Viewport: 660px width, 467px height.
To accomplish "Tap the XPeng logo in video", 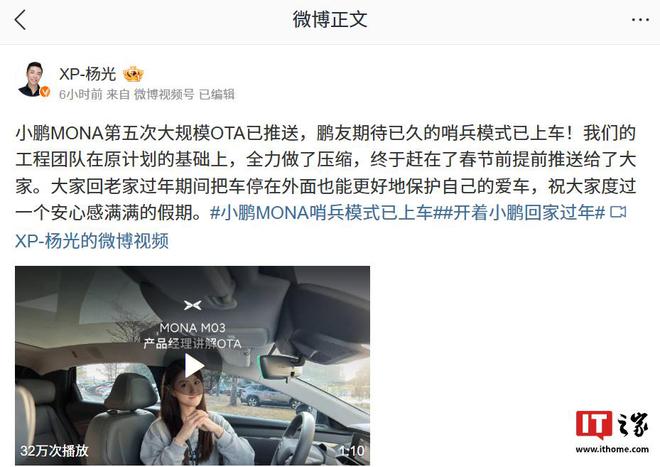I will click(193, 305).
